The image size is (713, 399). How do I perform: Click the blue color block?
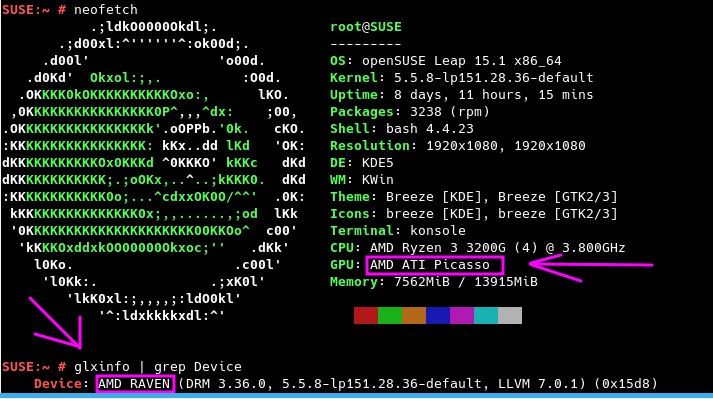(438, 315)
